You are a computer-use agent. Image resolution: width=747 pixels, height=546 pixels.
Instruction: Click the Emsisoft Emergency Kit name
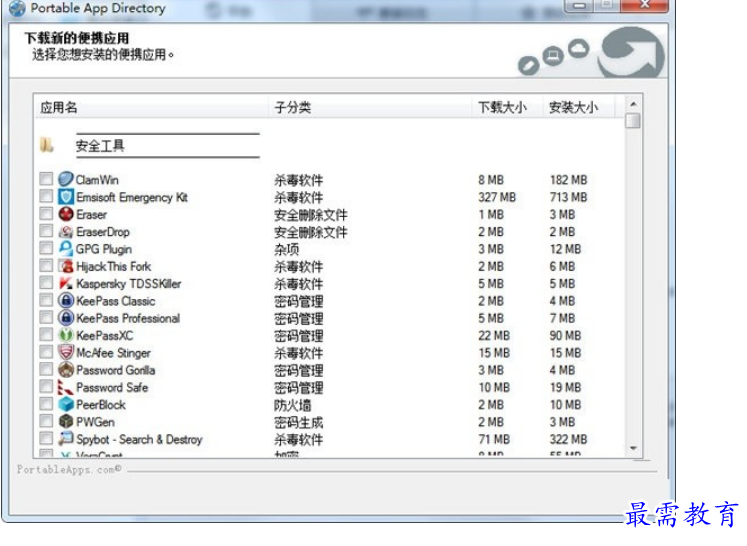click(132, 197)
